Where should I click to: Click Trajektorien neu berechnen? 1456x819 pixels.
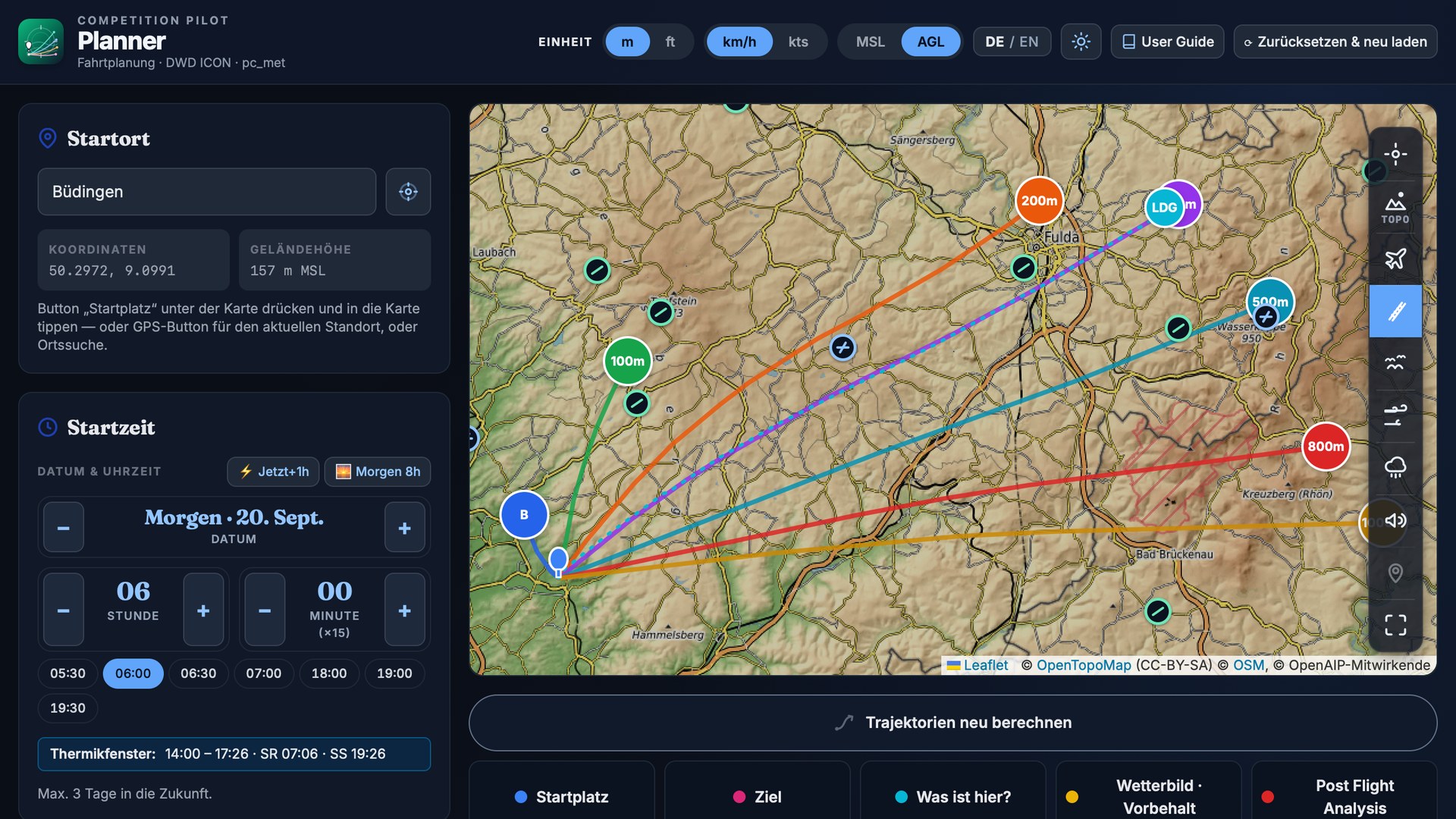tap(952, 723)
